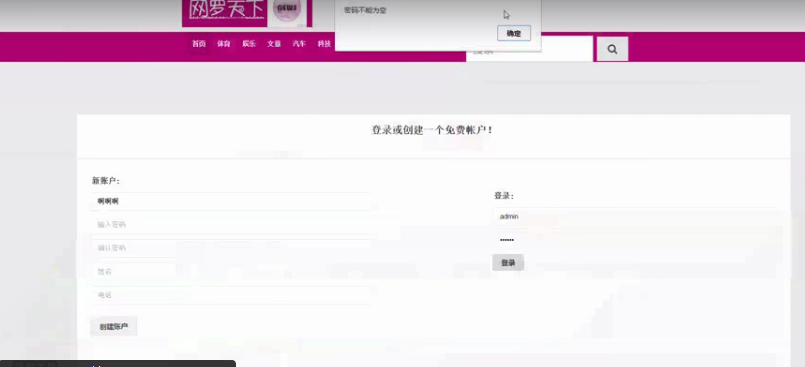Open the 首页 navigation item
Screen dimensions: 805x367
click(199, 44)
